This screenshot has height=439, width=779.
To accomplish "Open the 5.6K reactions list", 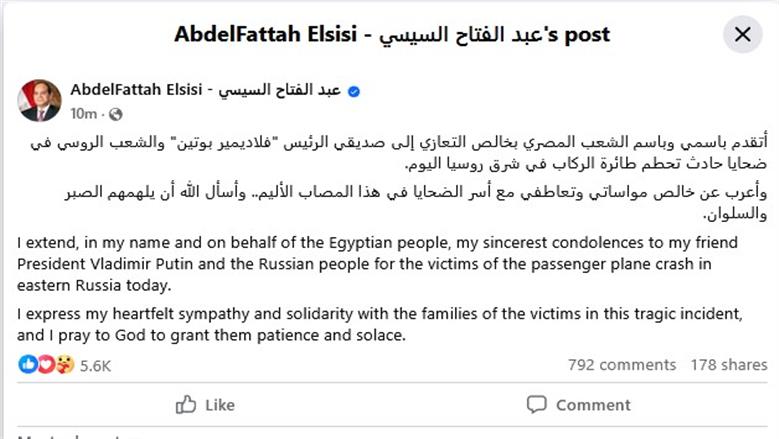I will 95,366.
